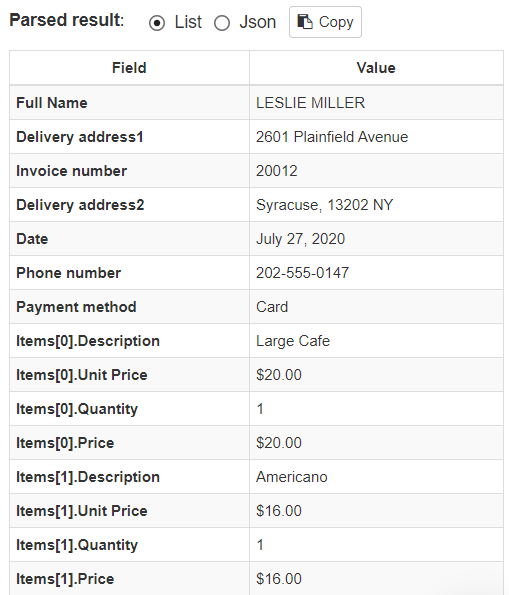Click the clipboard icon on Copy button
Image resolution: width=509 pixels, height=595 pixels.
tap(305, 22)
